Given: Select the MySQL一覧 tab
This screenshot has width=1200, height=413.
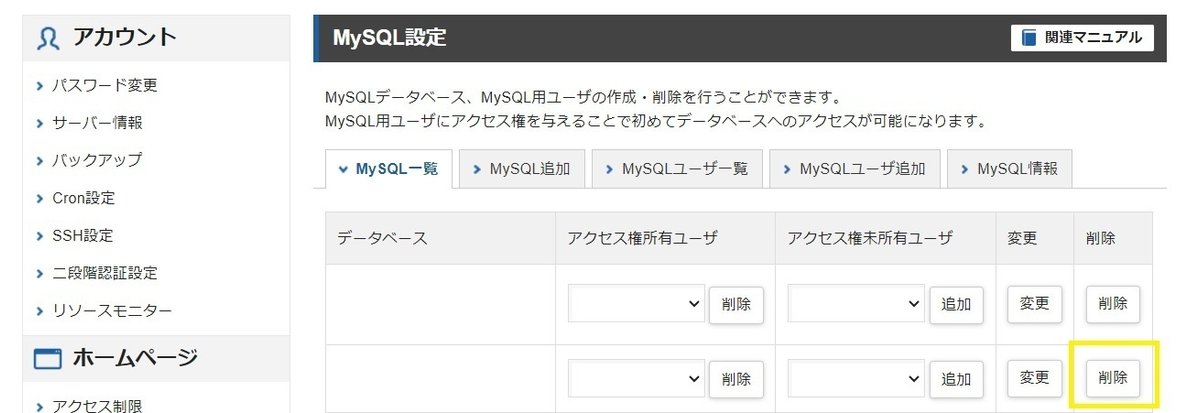Looking at the screenshot, I should (389, 169).
